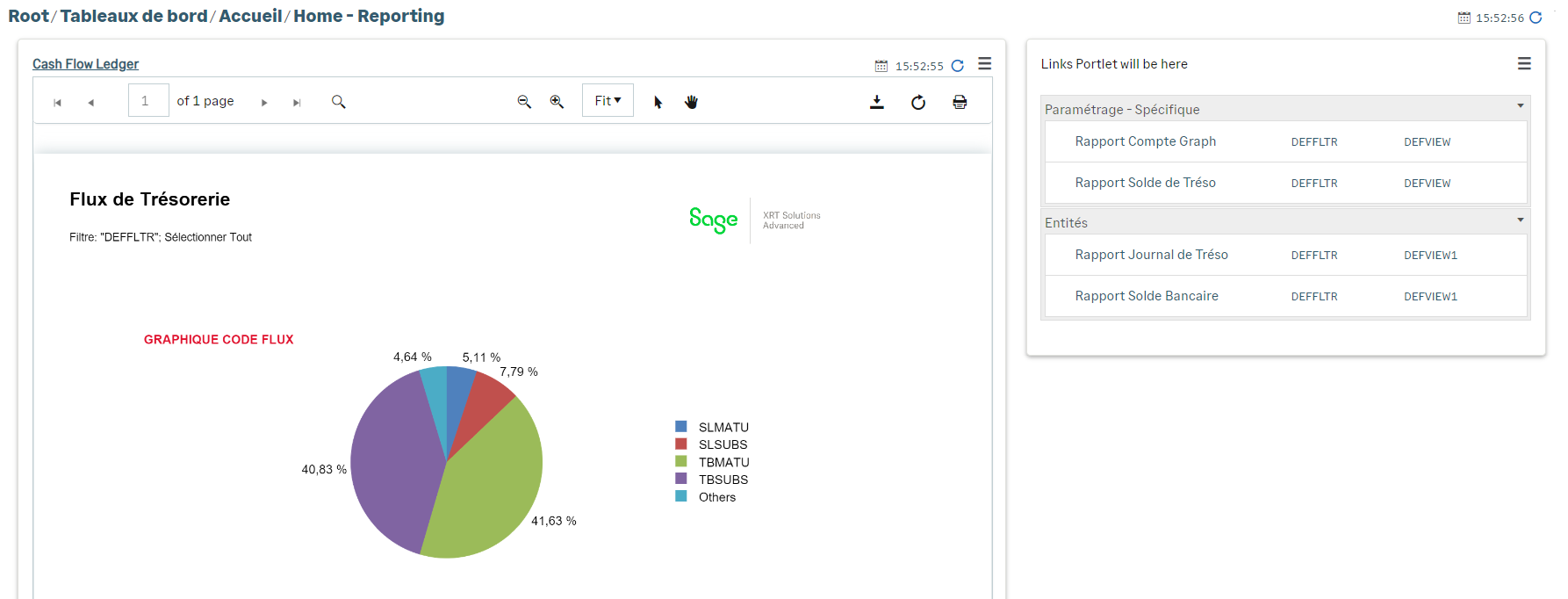Viewport: 1568px width, 599px height.
Task: Go to first page of report
Action: (58, 103)
